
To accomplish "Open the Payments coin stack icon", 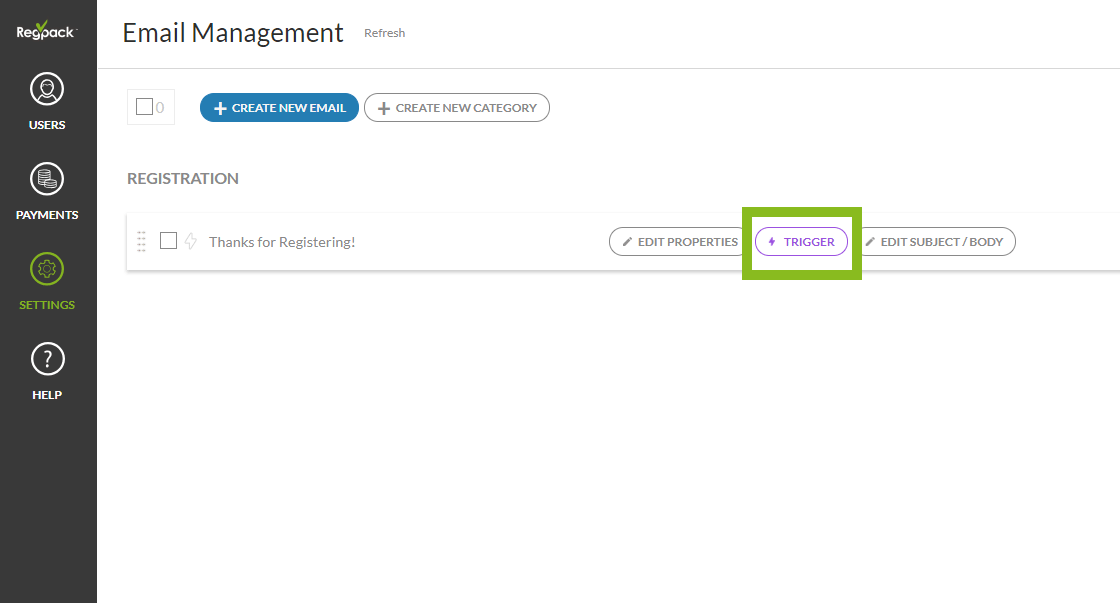I will [x=47, y=180].
